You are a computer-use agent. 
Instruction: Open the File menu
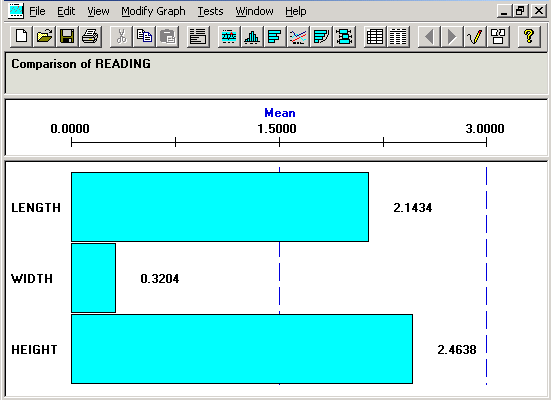[37, 11]
